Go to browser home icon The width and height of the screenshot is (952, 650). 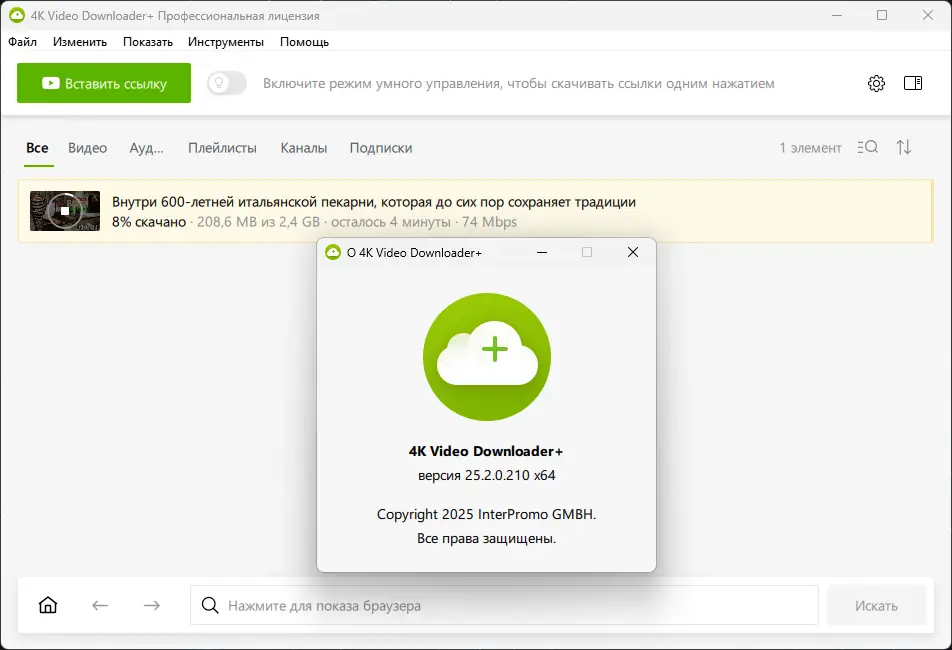[48, 605]
